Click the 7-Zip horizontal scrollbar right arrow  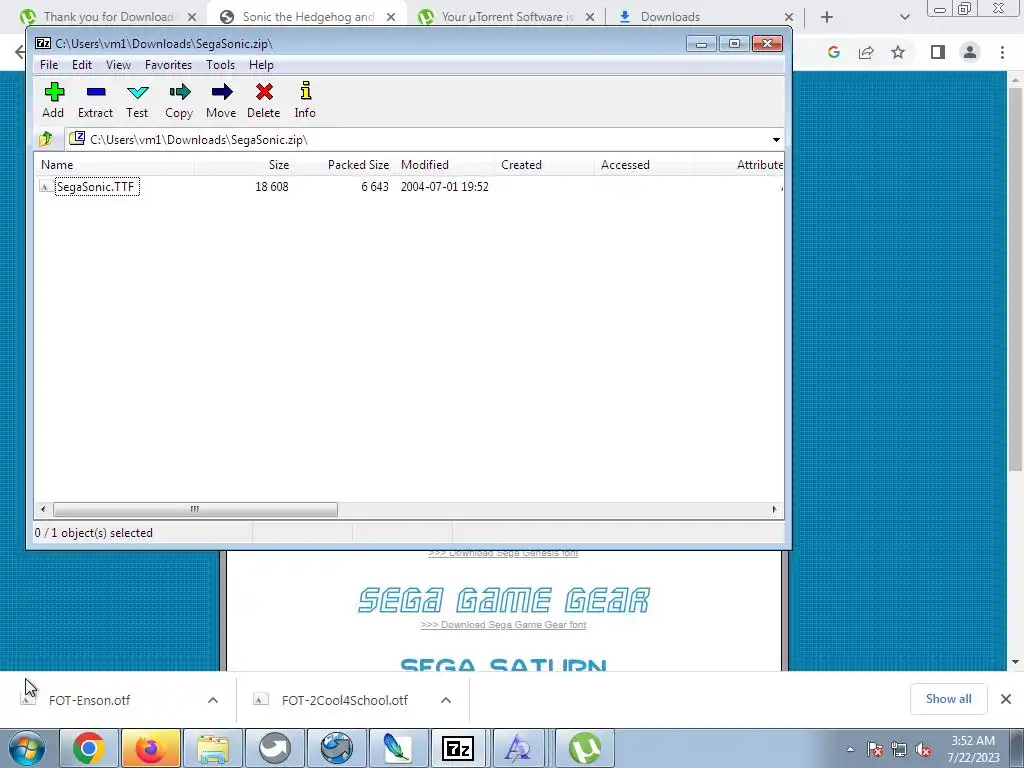click(x=775, y=509)
